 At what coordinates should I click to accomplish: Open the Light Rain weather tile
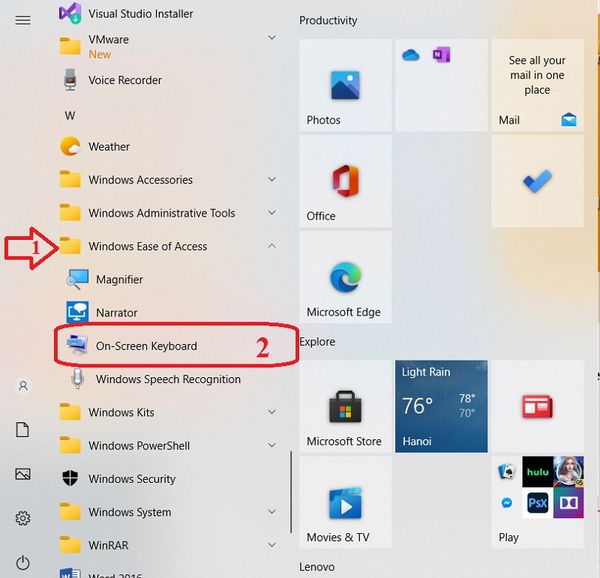click(x=441, y=406)
